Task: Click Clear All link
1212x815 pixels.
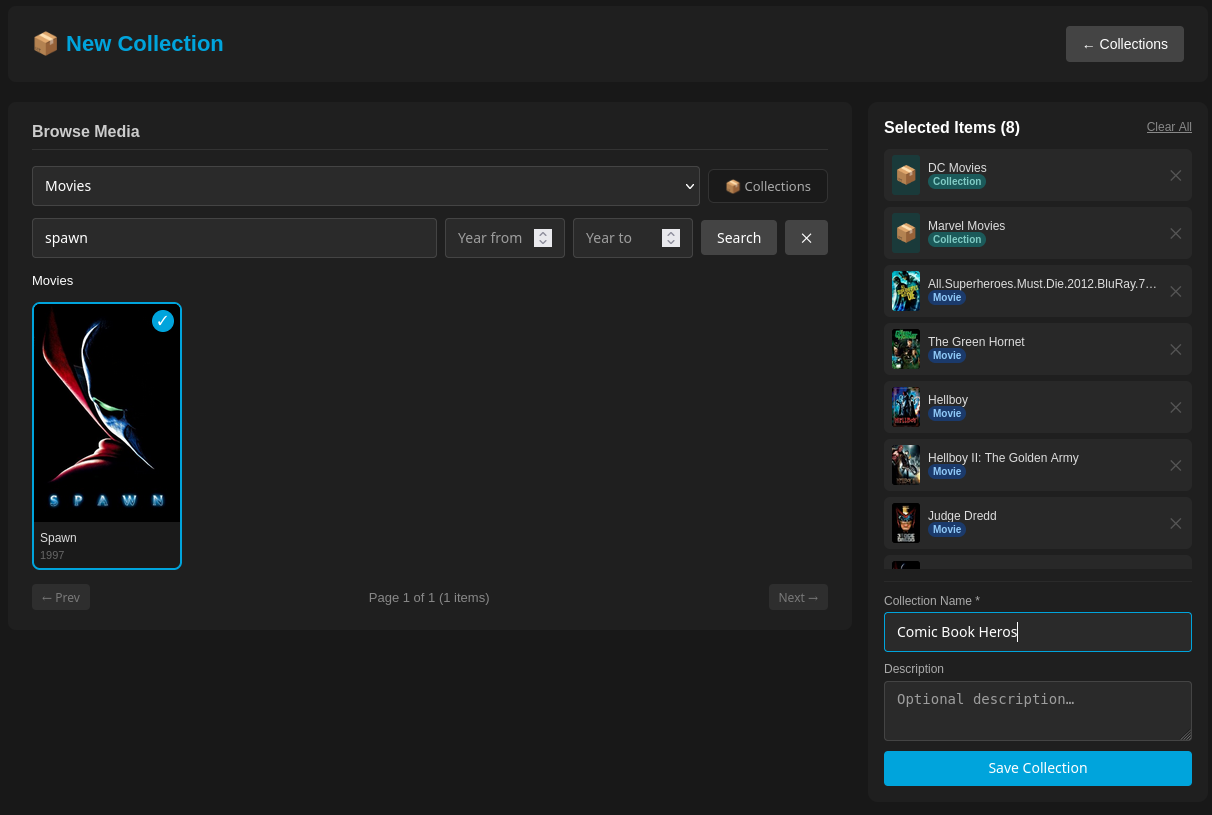Action: pyautogui.click(x=1169, y=127)
